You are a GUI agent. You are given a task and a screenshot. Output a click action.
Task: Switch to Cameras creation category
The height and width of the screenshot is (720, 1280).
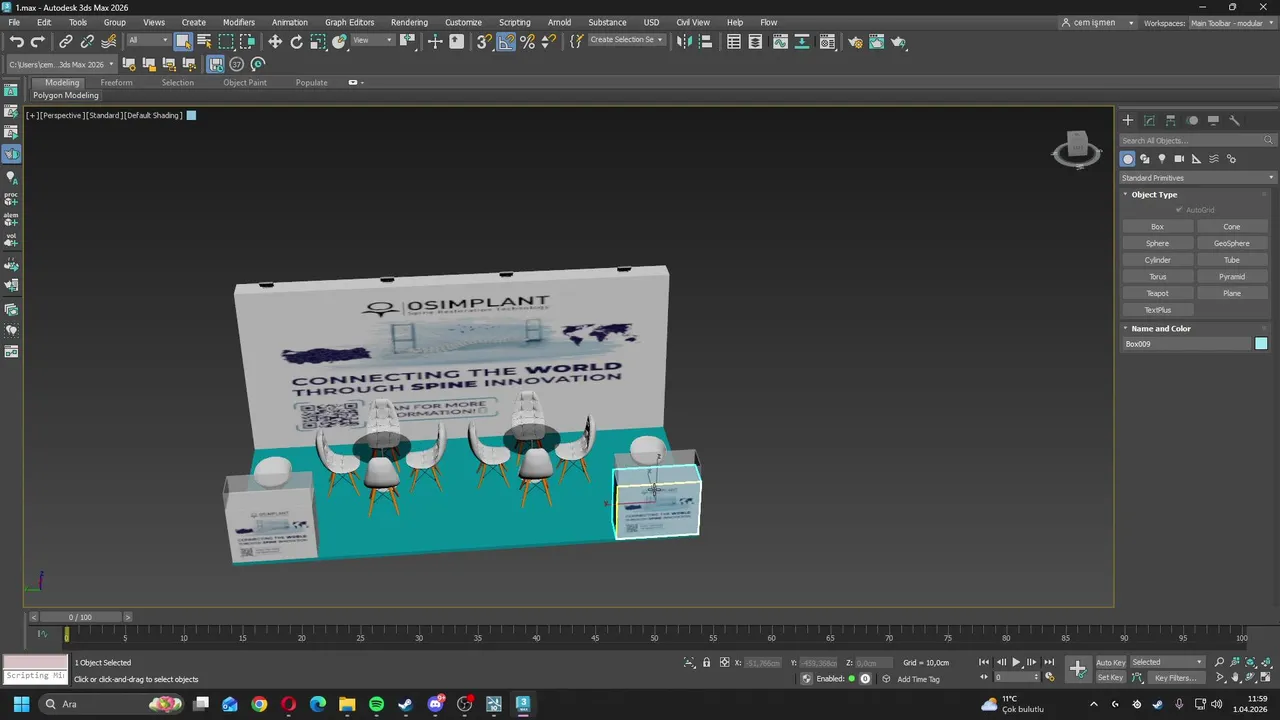1179,158
